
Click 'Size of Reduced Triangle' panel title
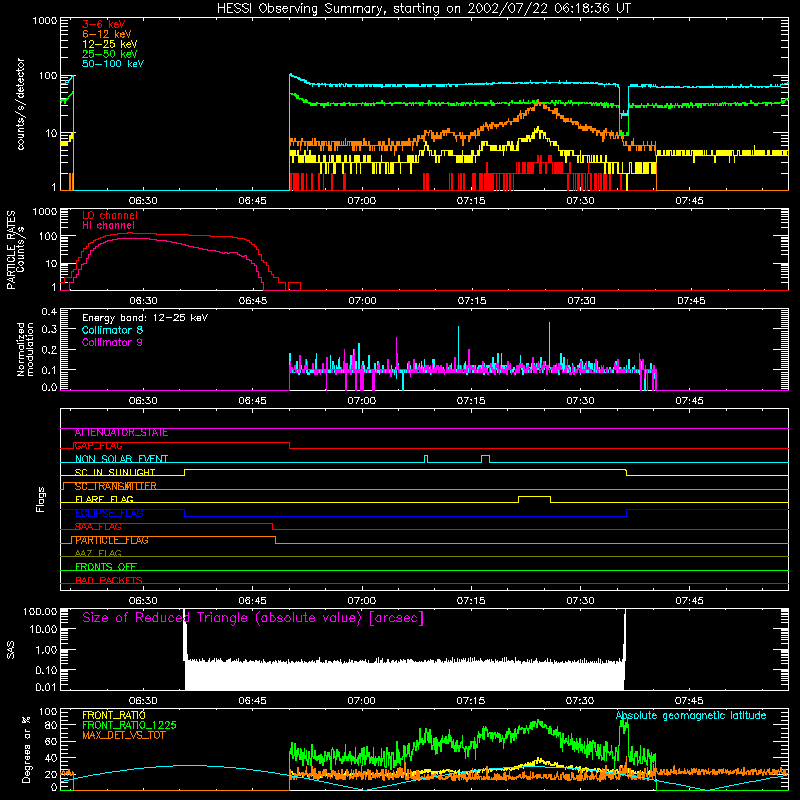pos(253,618)
